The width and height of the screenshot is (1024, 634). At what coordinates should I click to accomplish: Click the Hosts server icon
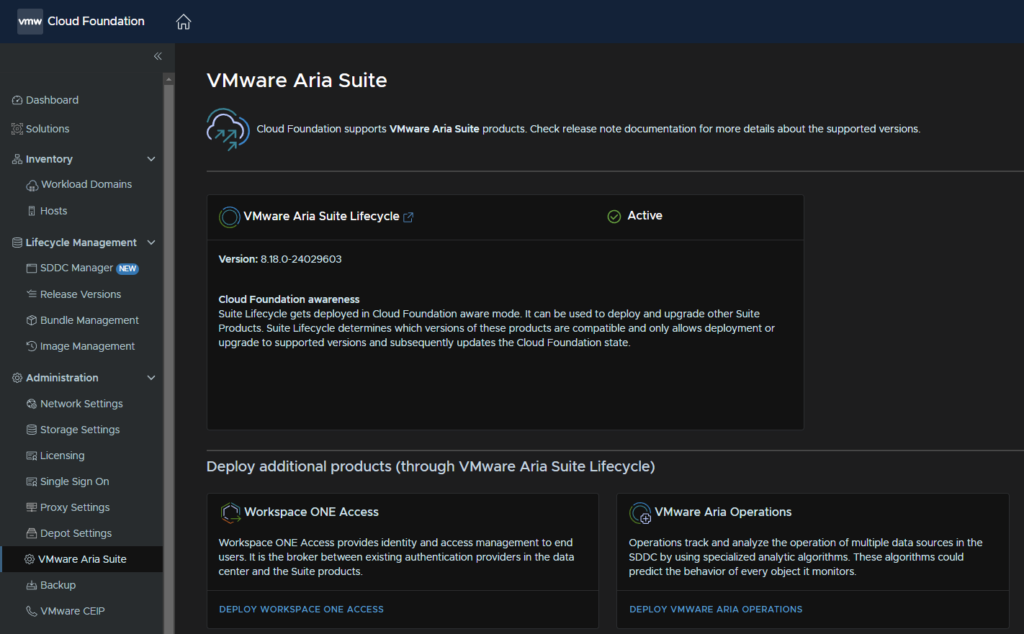pos(31,211)
